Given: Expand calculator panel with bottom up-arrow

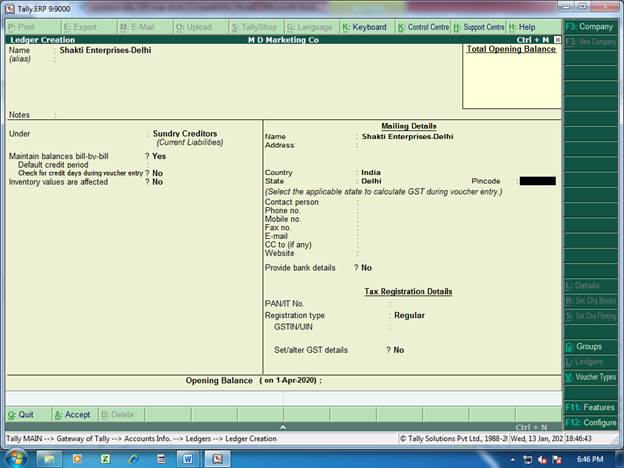Looking at the screenshot, I should [x=283, y=427].
